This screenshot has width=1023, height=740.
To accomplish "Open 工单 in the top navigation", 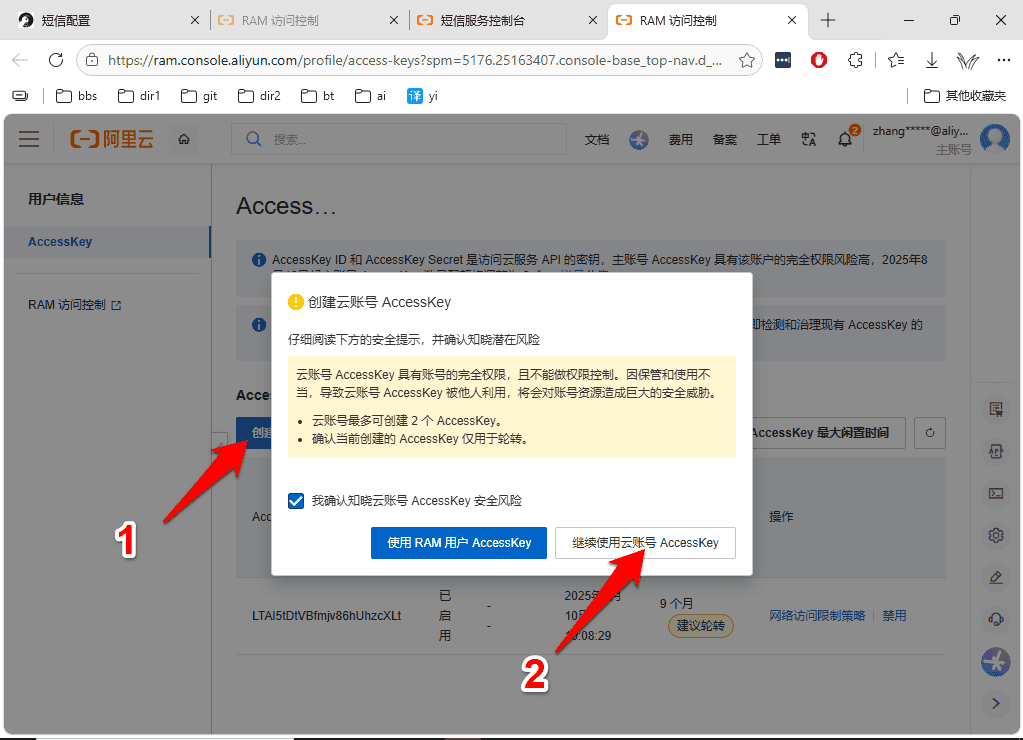I will [x=769, y=140].
